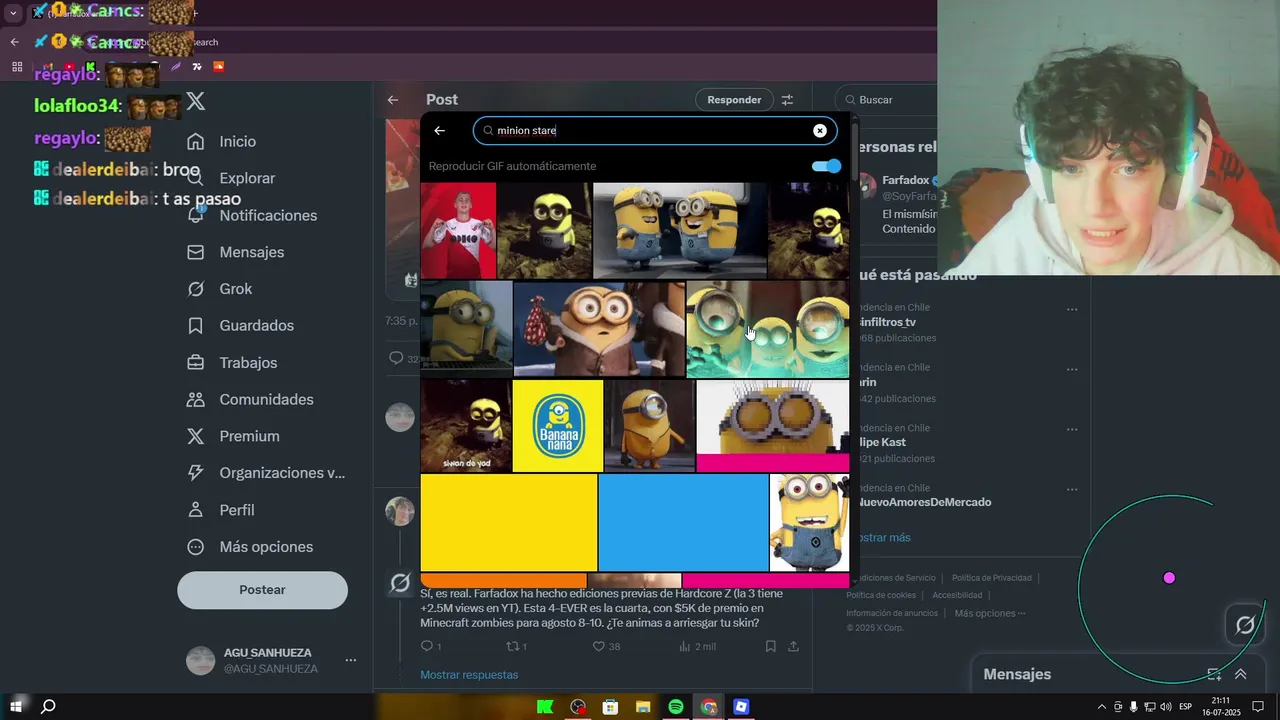This screenshot has width=1280, height=720.
Task: Click the Responder button
Action: [x=734, y=100]
